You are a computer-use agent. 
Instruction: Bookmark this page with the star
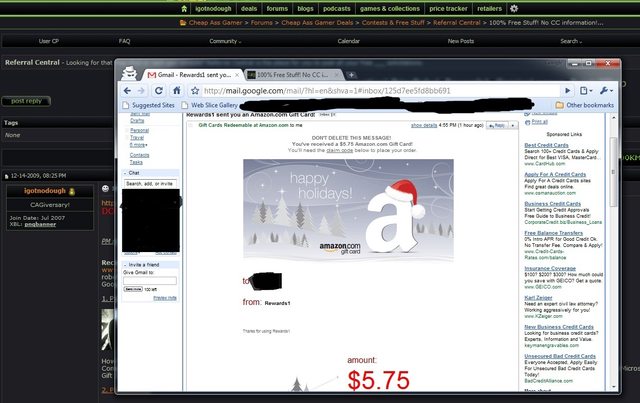click(x=195, y=91)
